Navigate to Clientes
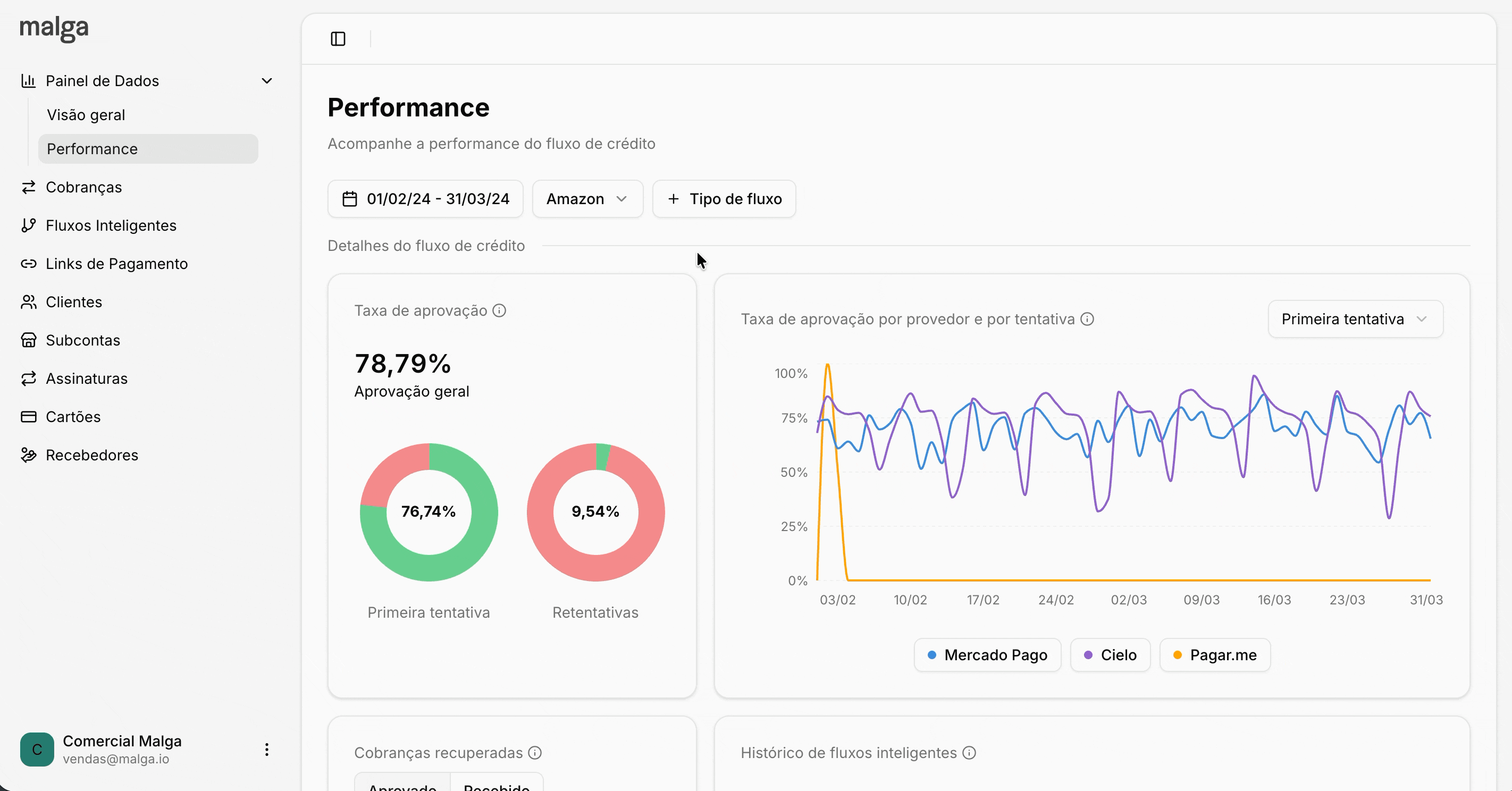 pyautogui.click(x=74, y=301)
